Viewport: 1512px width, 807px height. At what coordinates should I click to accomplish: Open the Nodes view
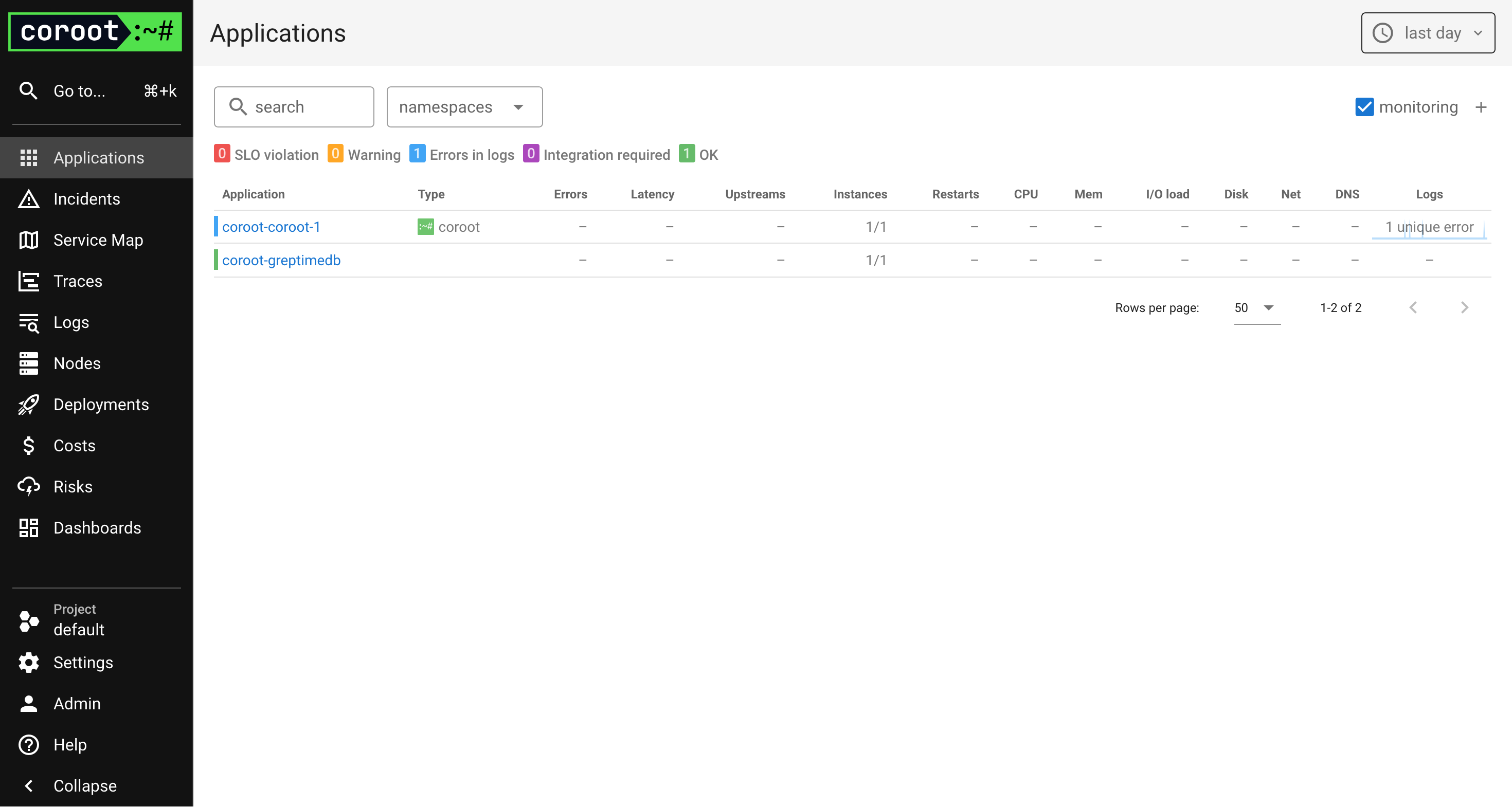(76, 363)
